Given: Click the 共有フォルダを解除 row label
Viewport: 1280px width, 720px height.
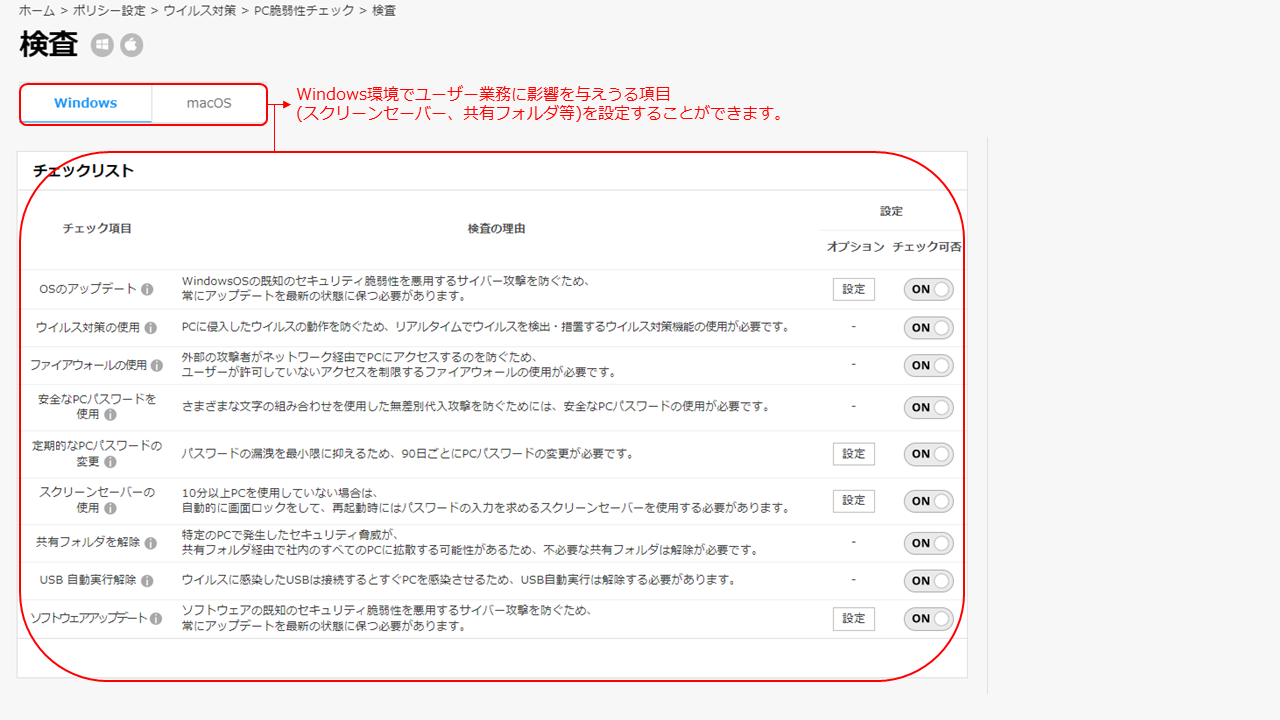Looking at the screenshot, I should pyautogui.click(x=88, y=544).
